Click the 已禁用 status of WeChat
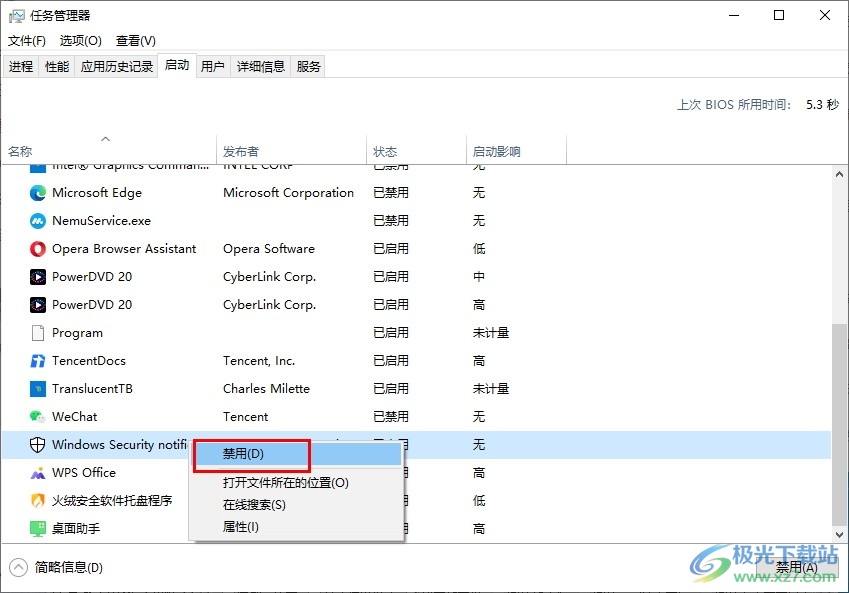 pyautogui.click(x=391, y=417)
